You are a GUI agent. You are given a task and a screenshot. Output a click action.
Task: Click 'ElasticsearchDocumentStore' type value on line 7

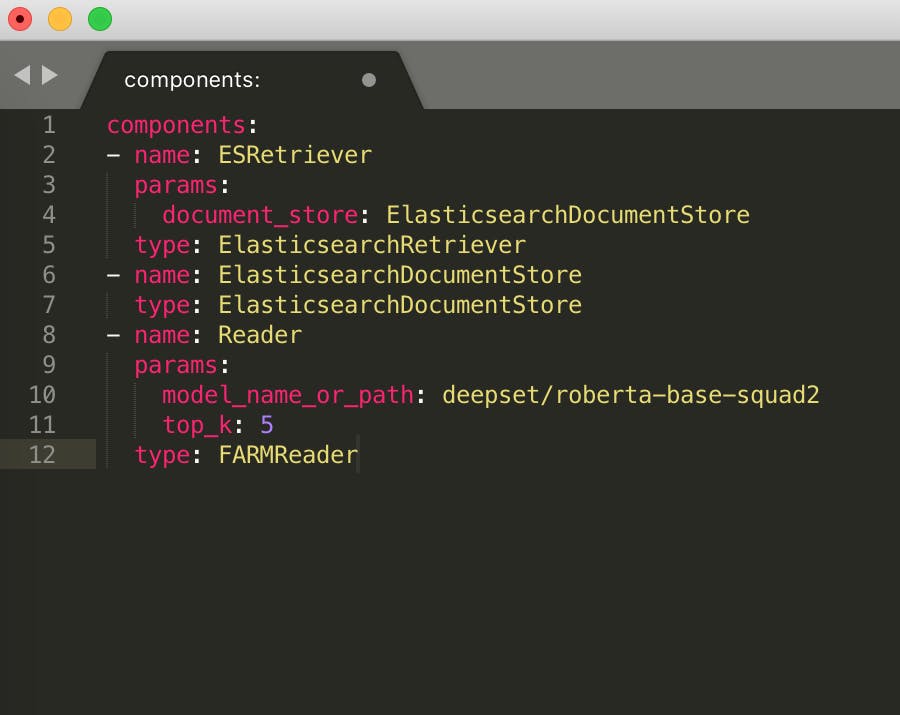[x=400, y=305]
